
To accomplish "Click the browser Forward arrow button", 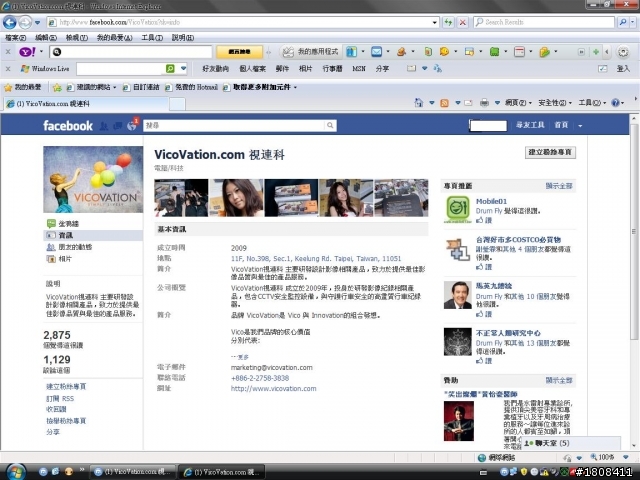I will click(25, 22).
